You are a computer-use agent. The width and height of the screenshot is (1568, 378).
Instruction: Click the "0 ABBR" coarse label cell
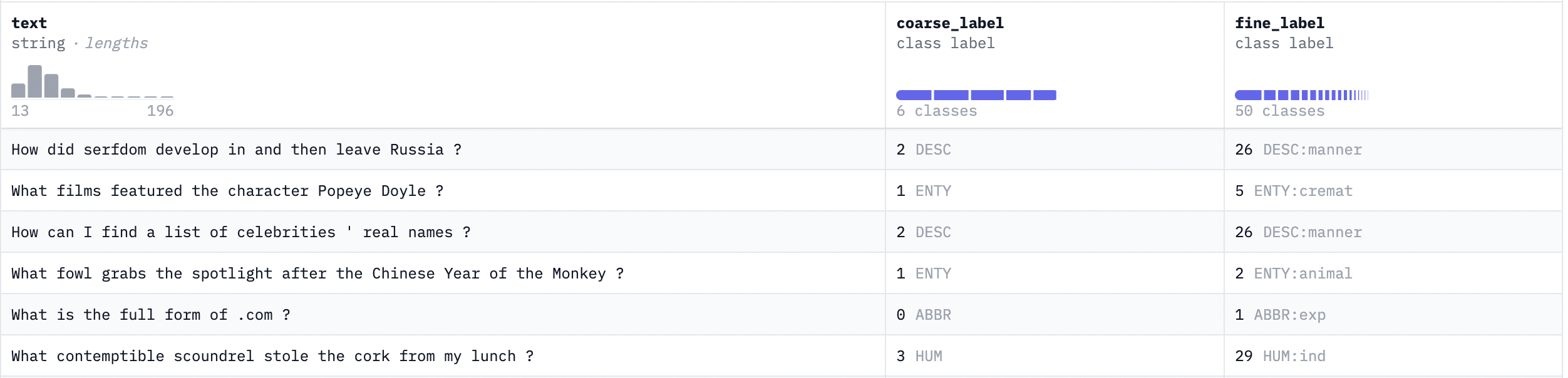coord(923,315)
